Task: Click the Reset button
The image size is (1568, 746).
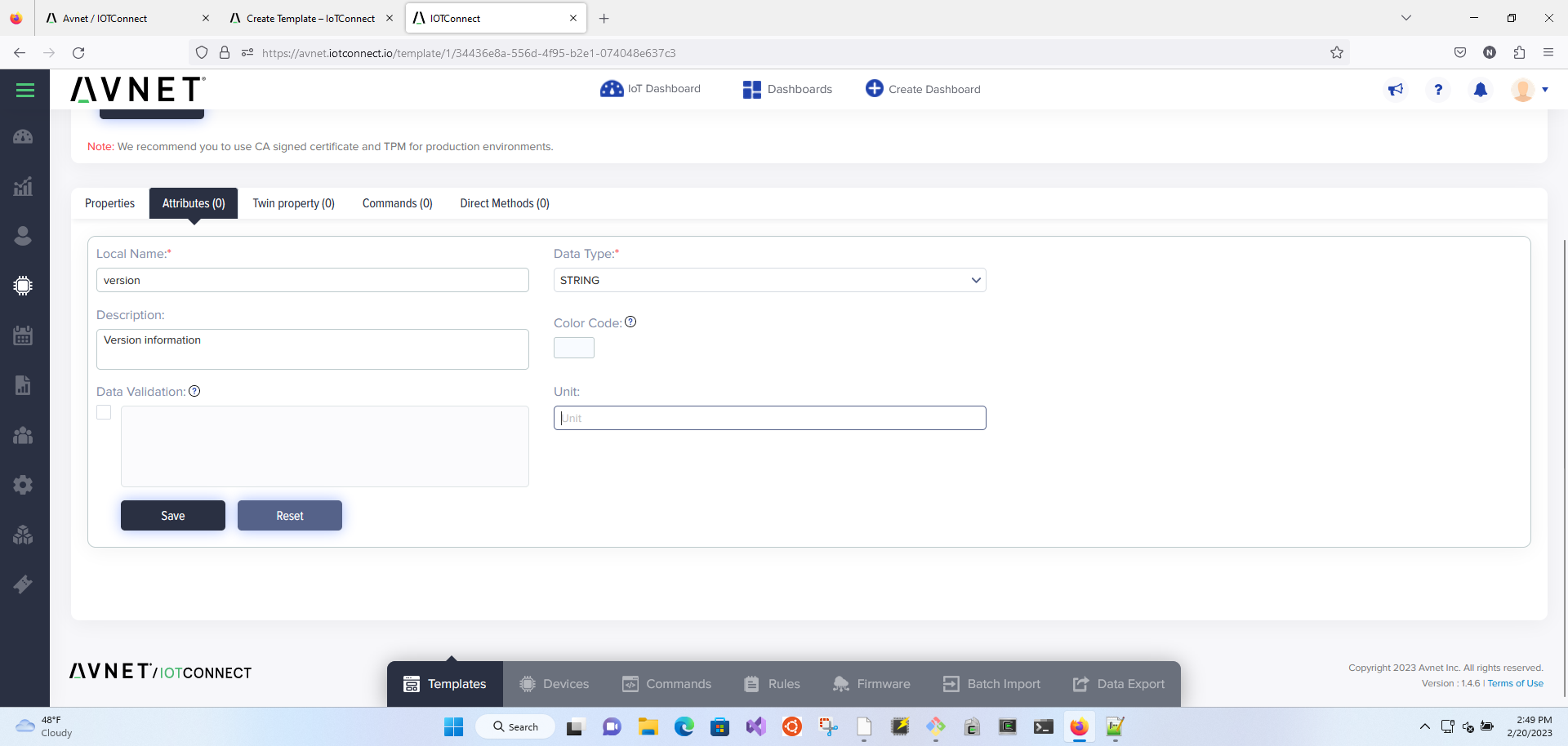Action: click(x=290, y=516)
